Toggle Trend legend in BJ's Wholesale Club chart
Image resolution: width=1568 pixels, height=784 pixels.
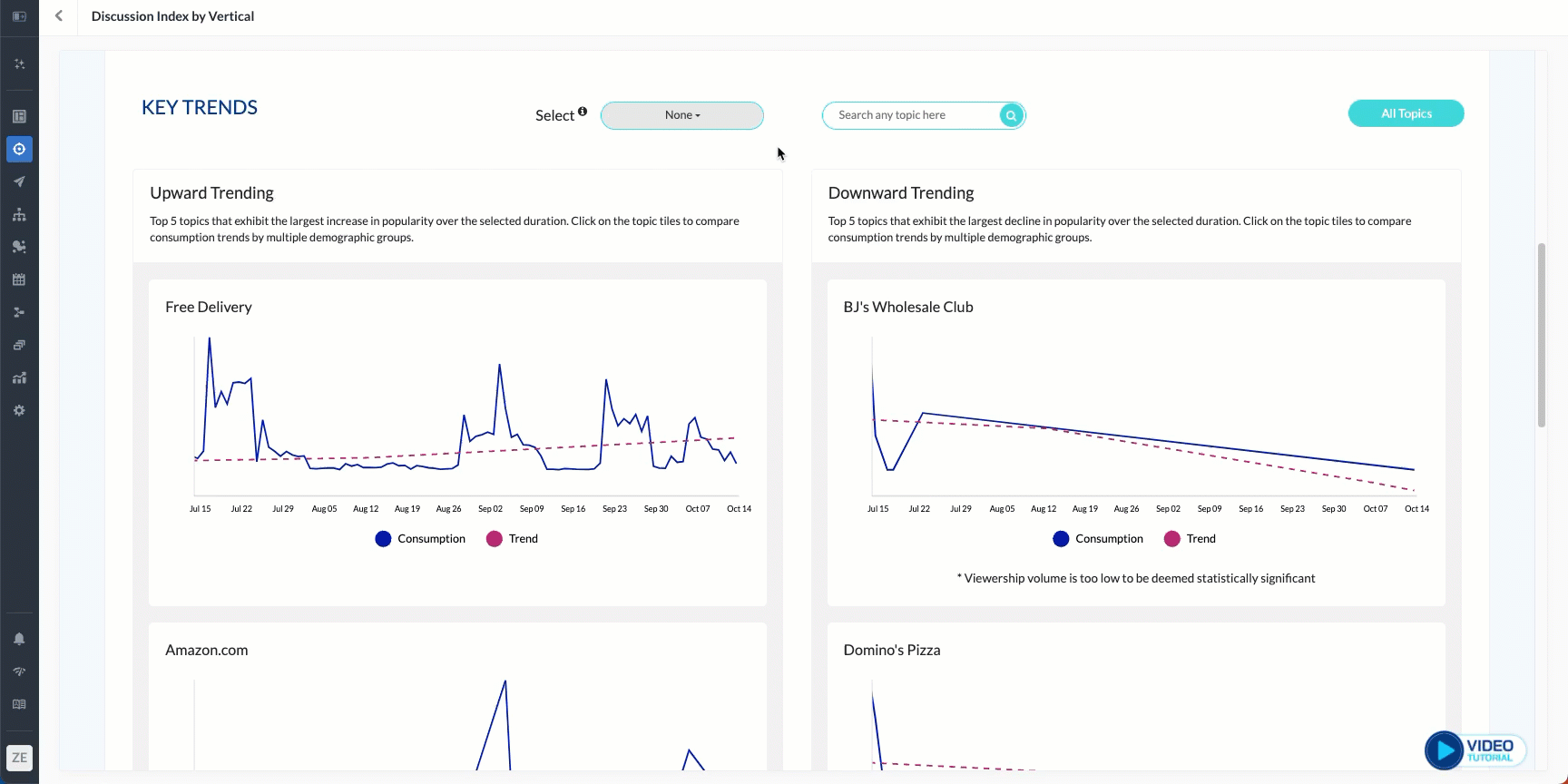point(1190,539)
